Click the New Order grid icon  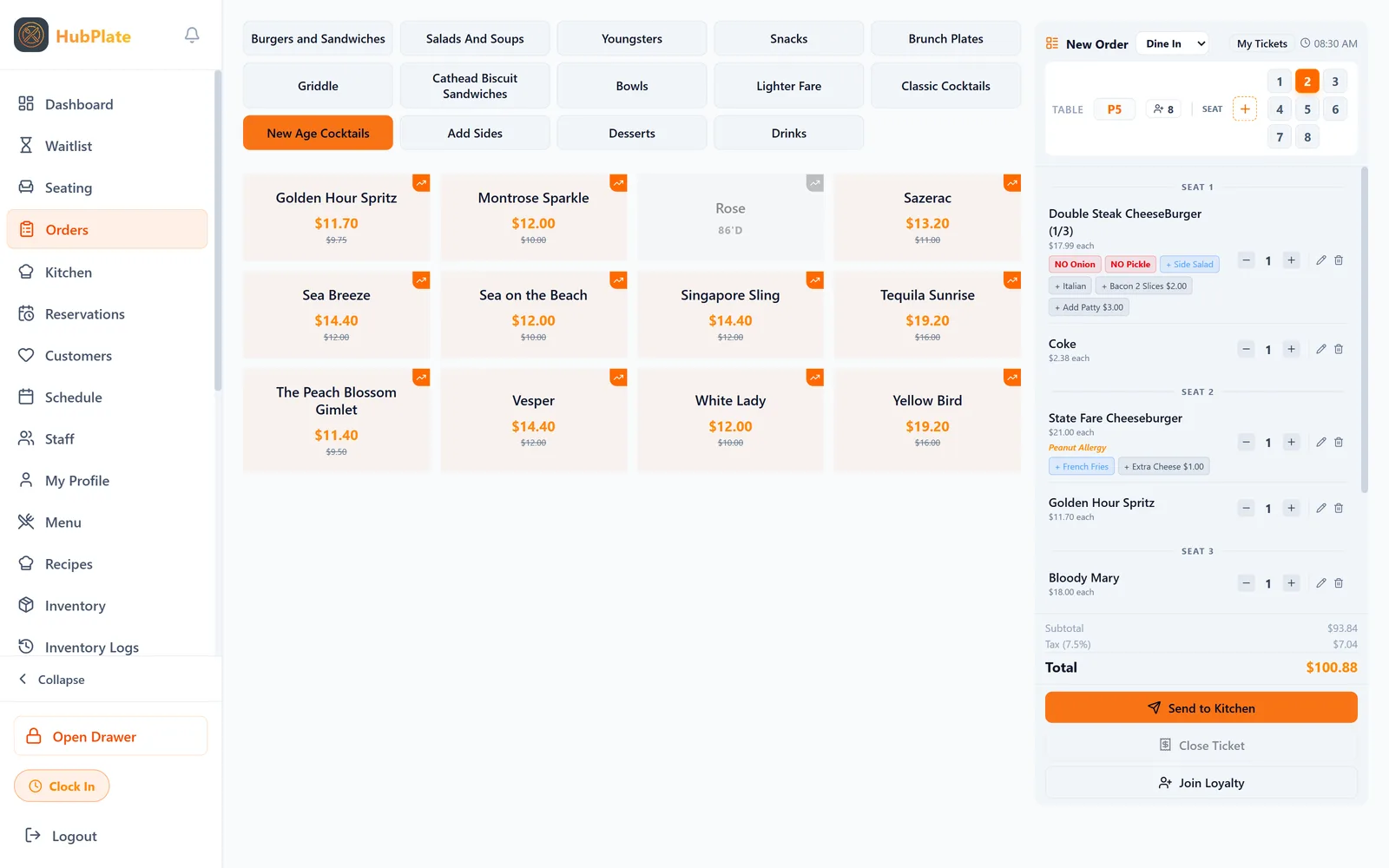[x=1052, y=43]
